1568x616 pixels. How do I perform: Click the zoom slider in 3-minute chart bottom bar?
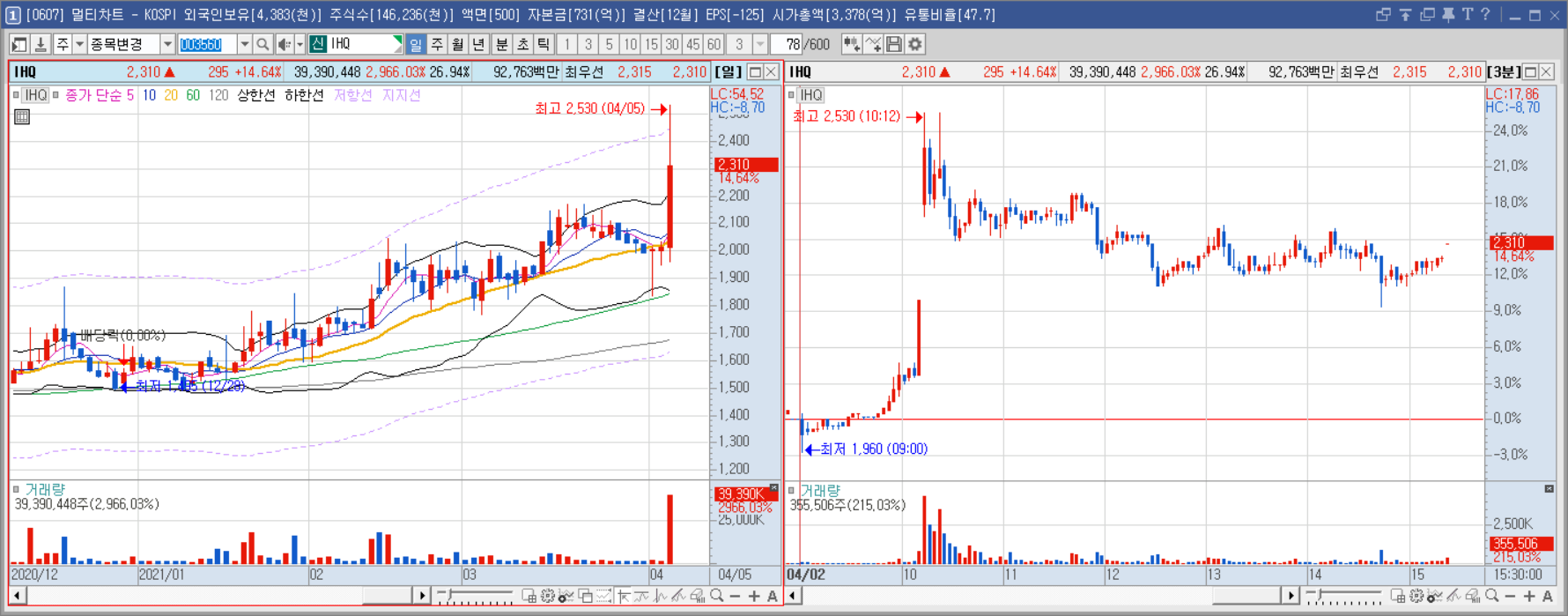tap(1344, 597)
